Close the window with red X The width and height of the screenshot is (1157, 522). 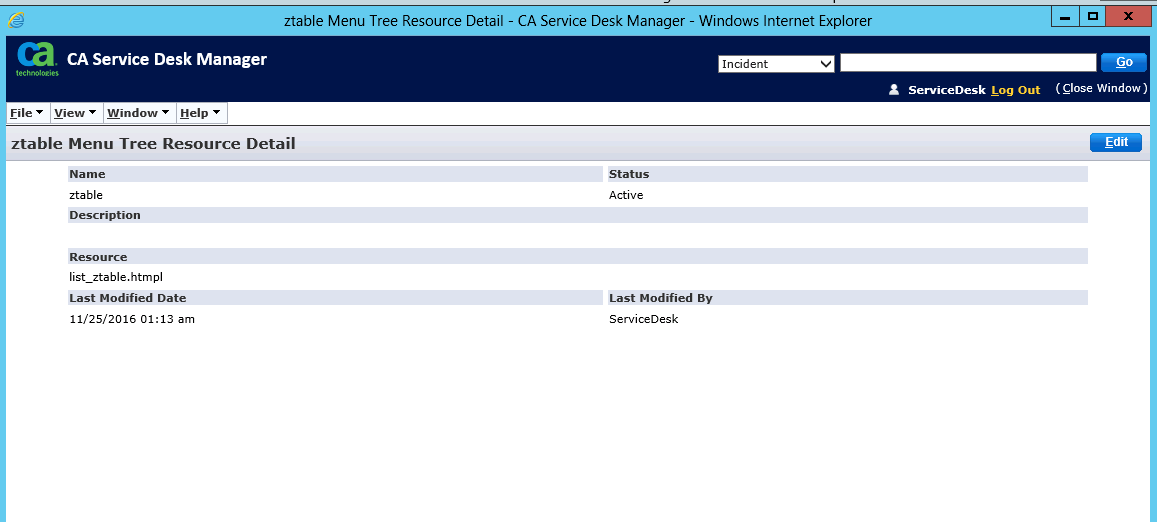click(x=1129, y=16)
